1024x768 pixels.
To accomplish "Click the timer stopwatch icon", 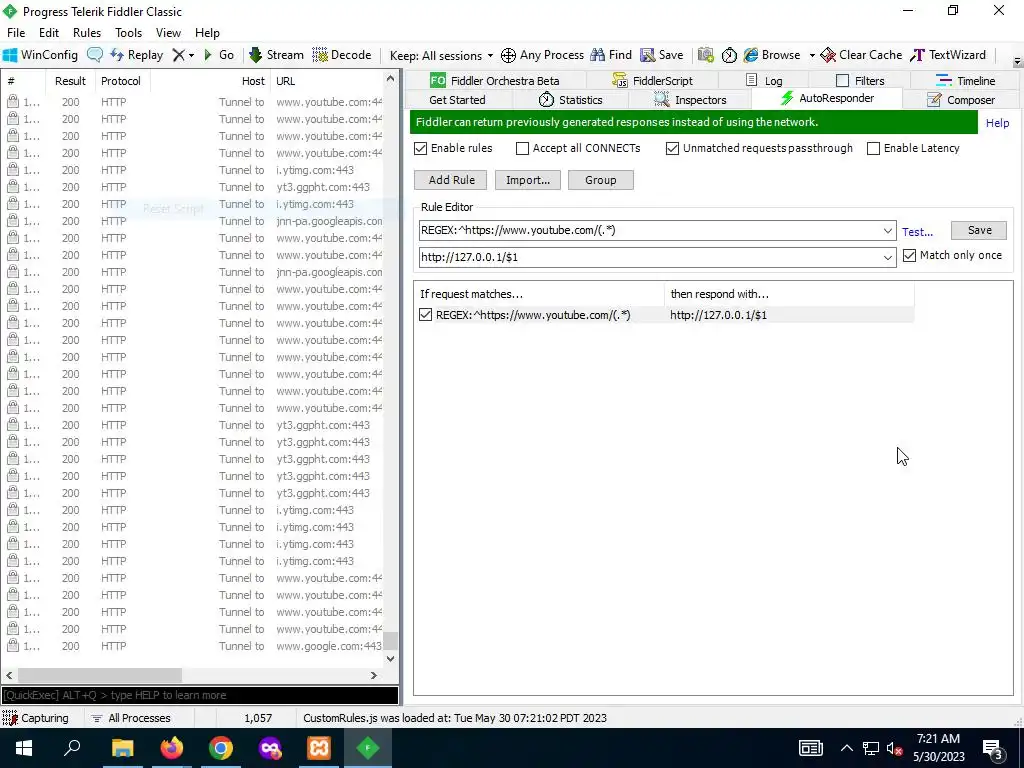I will coord(729,55).
